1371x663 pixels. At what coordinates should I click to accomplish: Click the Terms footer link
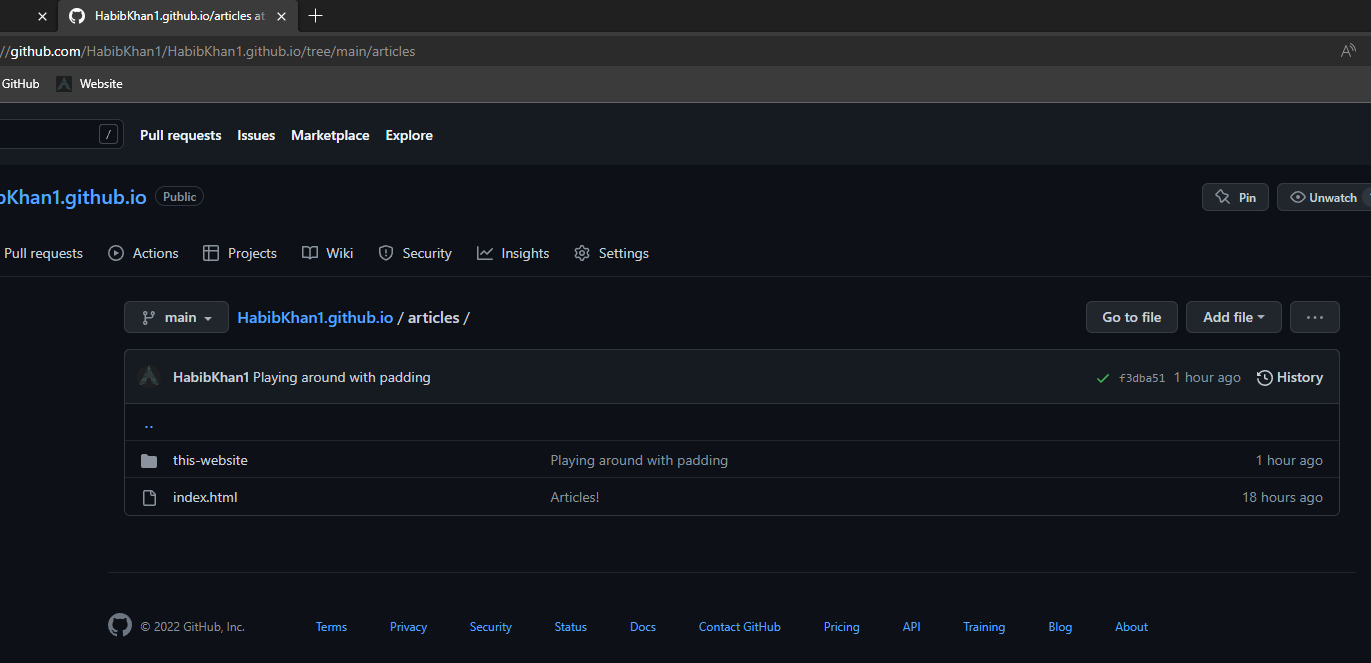[x=331, y=627]
